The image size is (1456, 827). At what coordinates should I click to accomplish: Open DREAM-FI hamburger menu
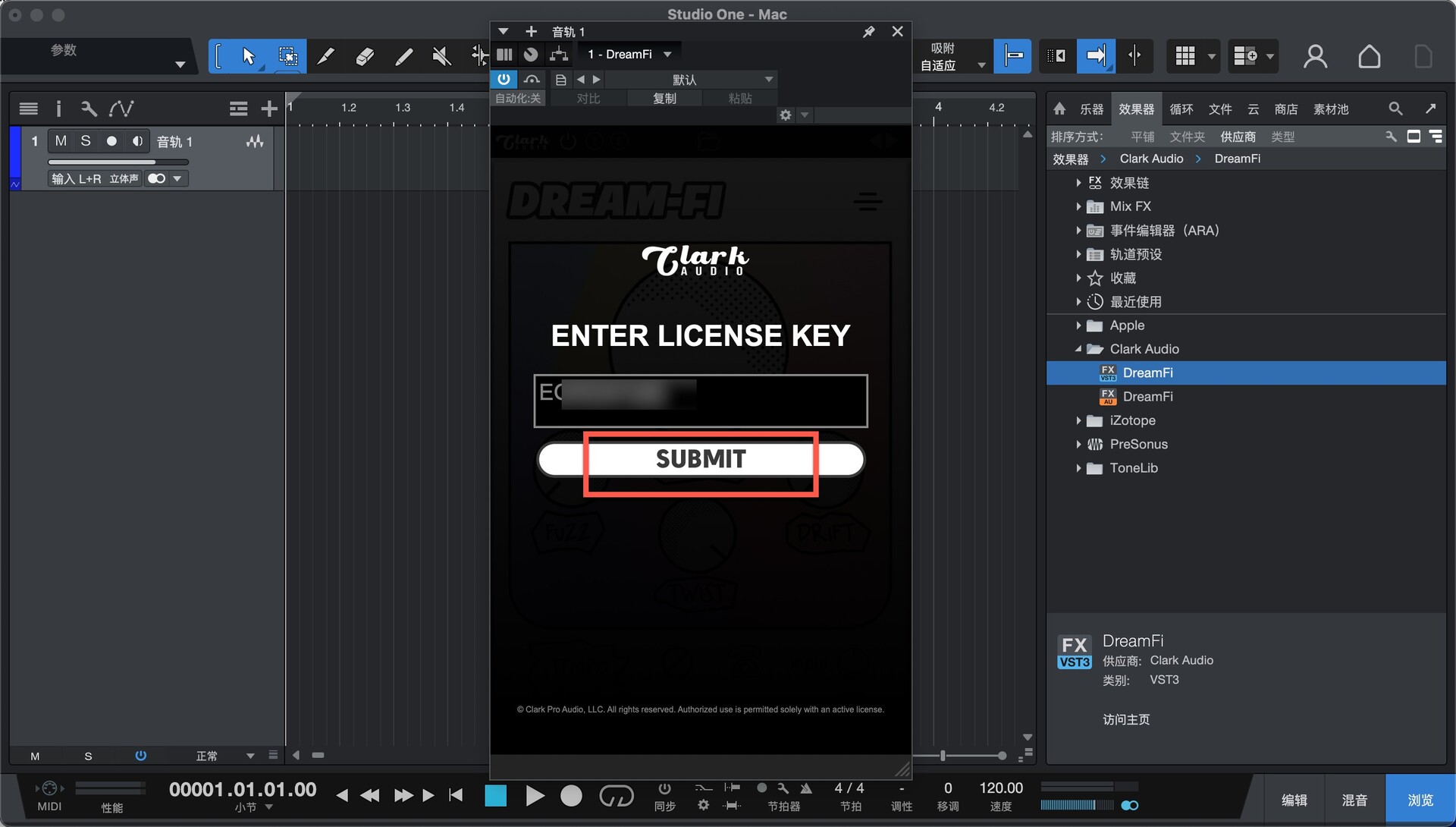tap(868, 201)
